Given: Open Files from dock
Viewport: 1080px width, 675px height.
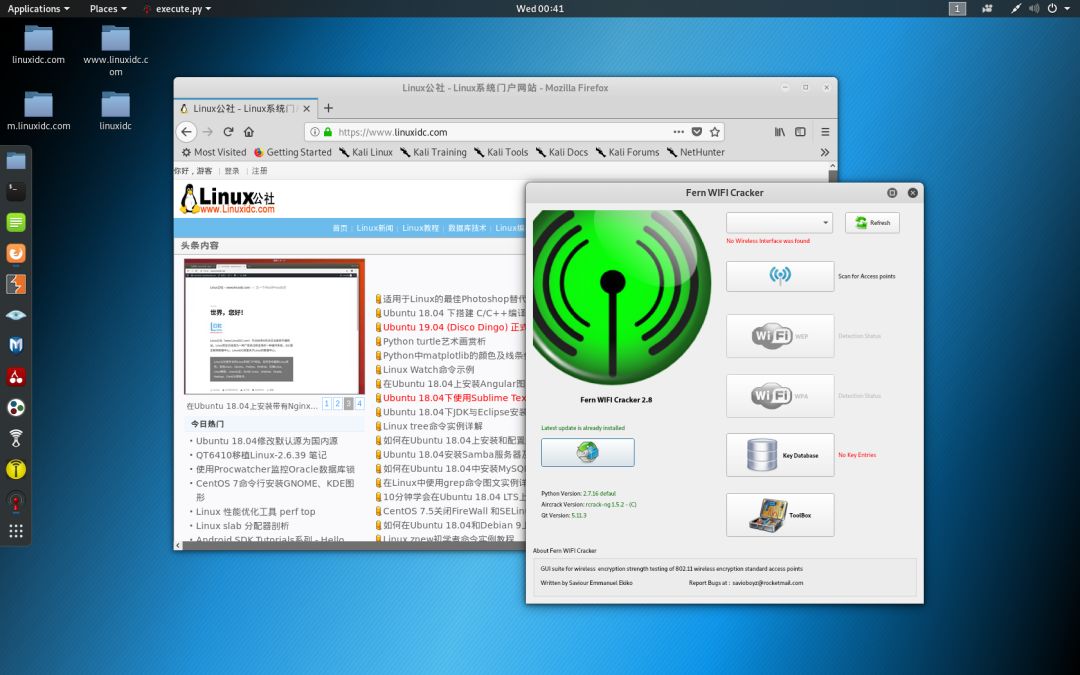Looking at the screenshot, I should pyautogui.click(x=16, y=160).
